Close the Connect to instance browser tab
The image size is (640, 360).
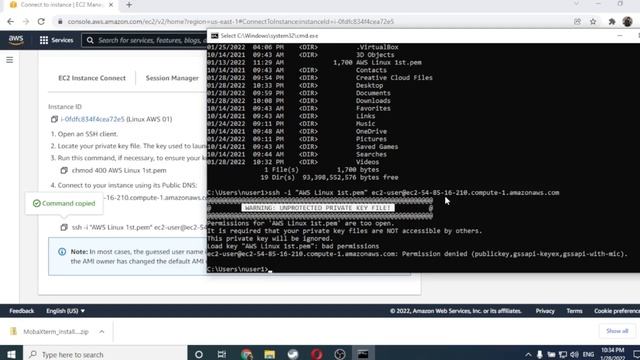pyautogui.click(x=111, y=5)
